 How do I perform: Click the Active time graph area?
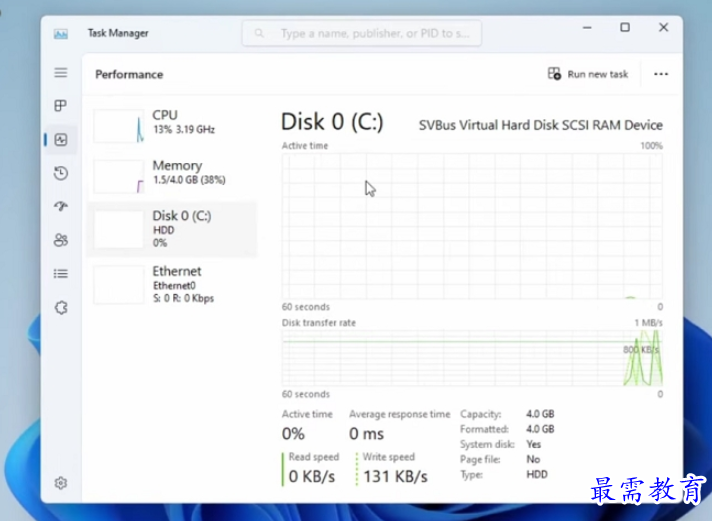[472, 226]
